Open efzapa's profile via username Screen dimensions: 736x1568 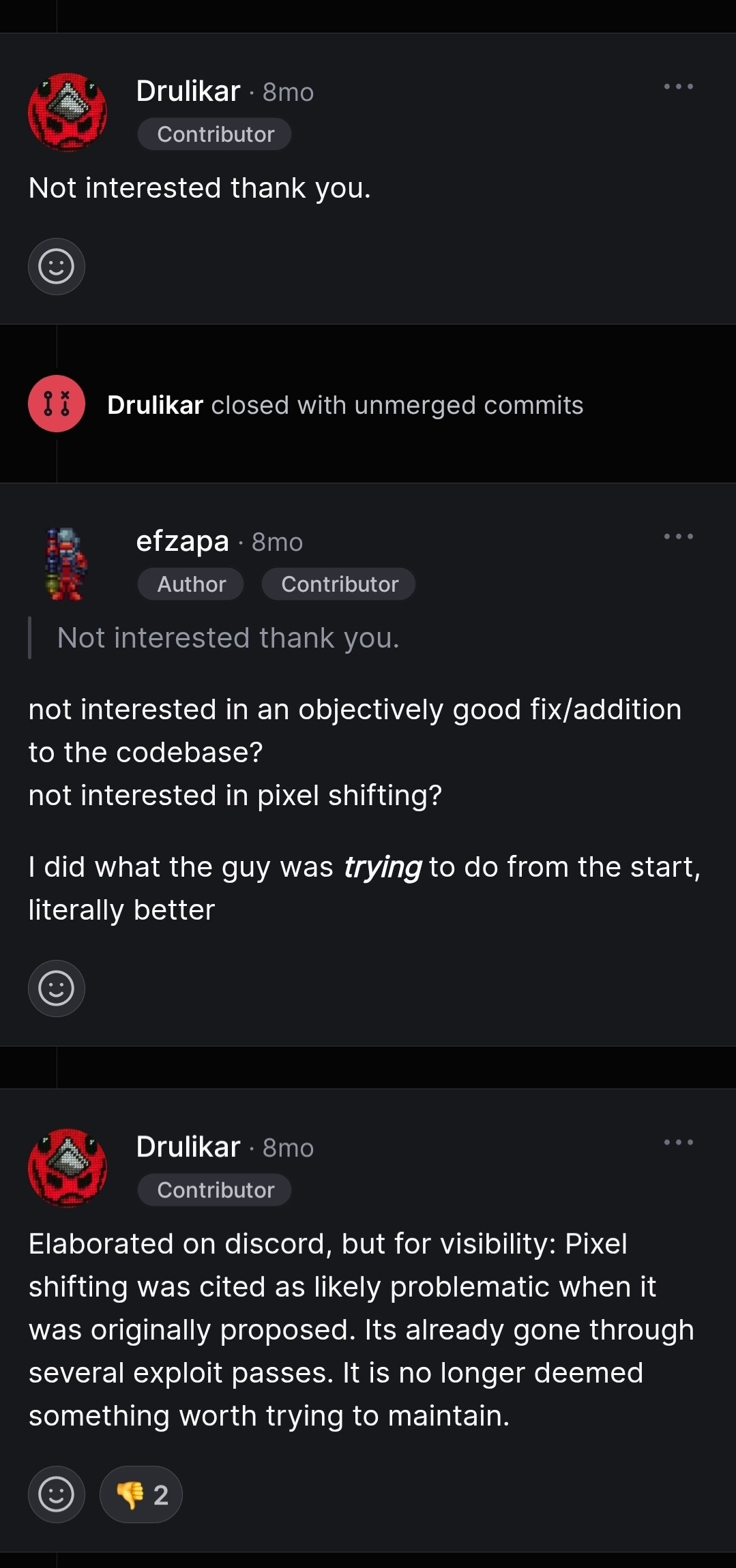182,541
